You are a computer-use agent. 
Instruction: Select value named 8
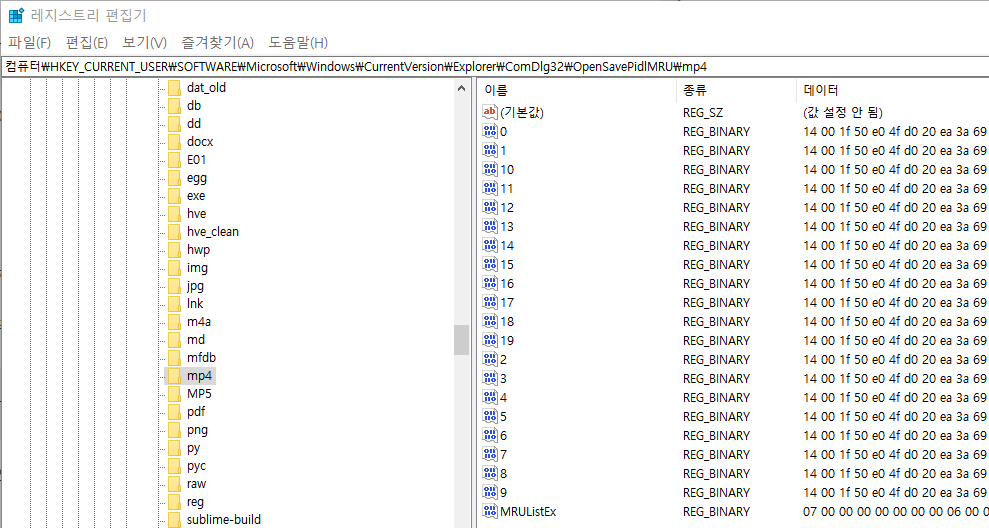[x=503, y=473]
